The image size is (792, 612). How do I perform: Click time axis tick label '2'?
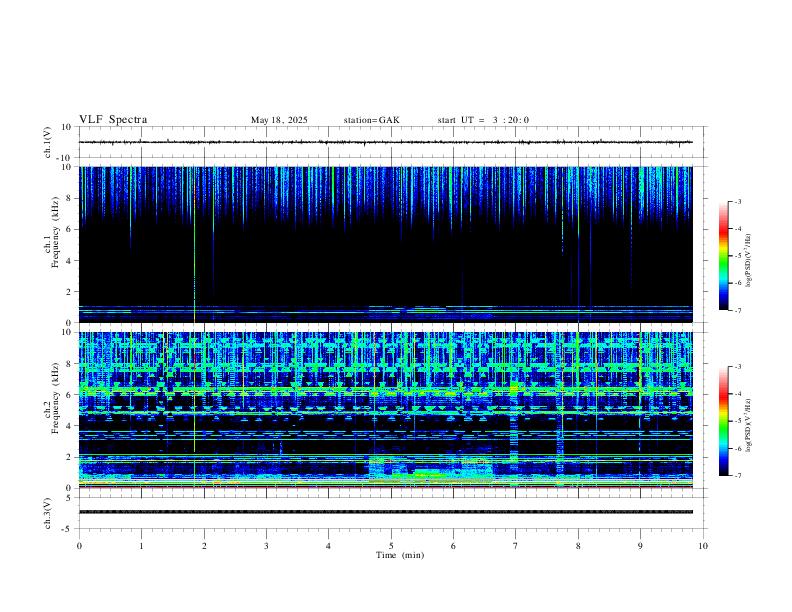[x=204, y=546]
